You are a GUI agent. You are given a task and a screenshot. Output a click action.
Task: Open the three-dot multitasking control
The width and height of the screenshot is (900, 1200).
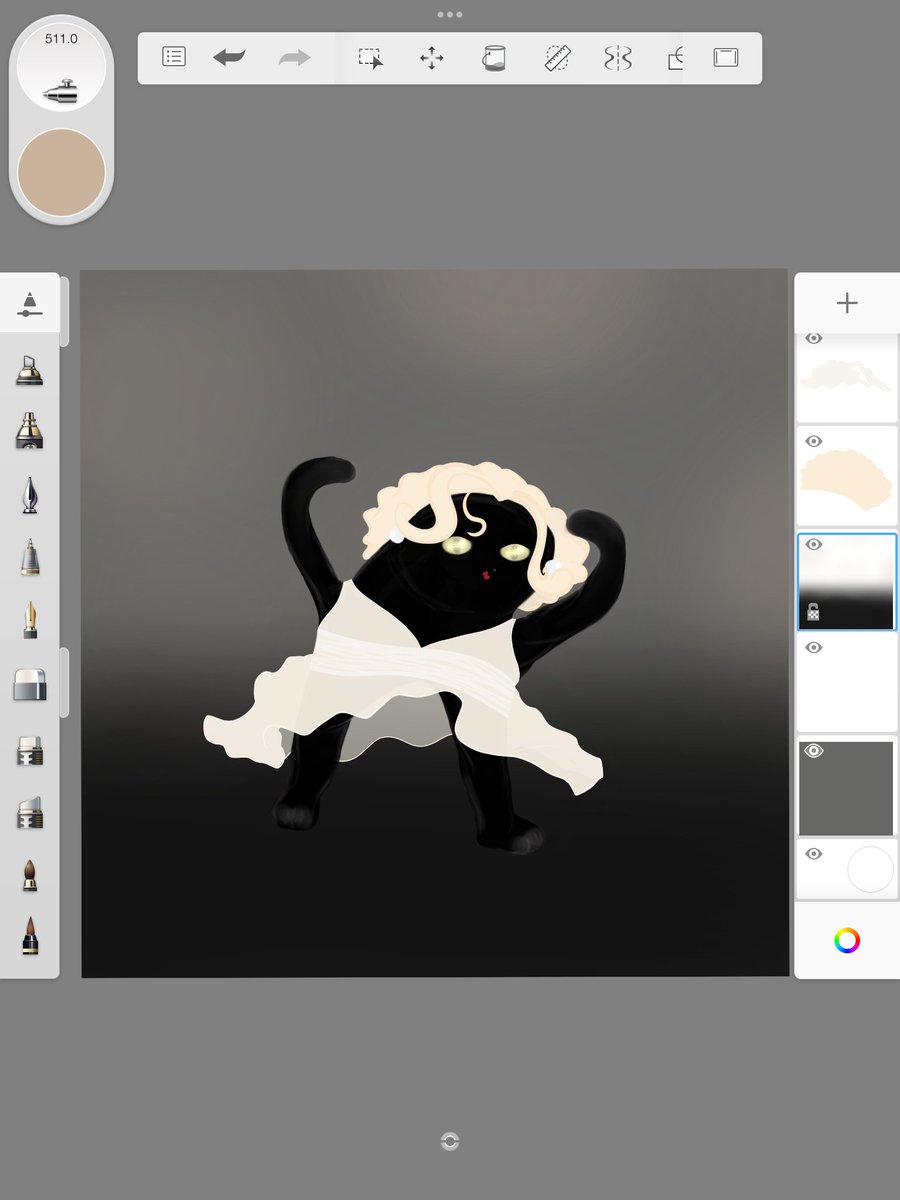tap(450, 15)
